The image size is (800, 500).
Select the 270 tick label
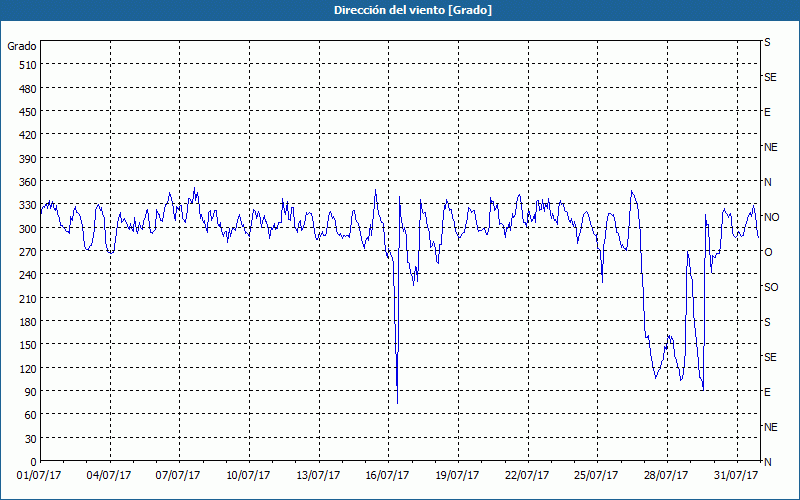tap(28, 252)
